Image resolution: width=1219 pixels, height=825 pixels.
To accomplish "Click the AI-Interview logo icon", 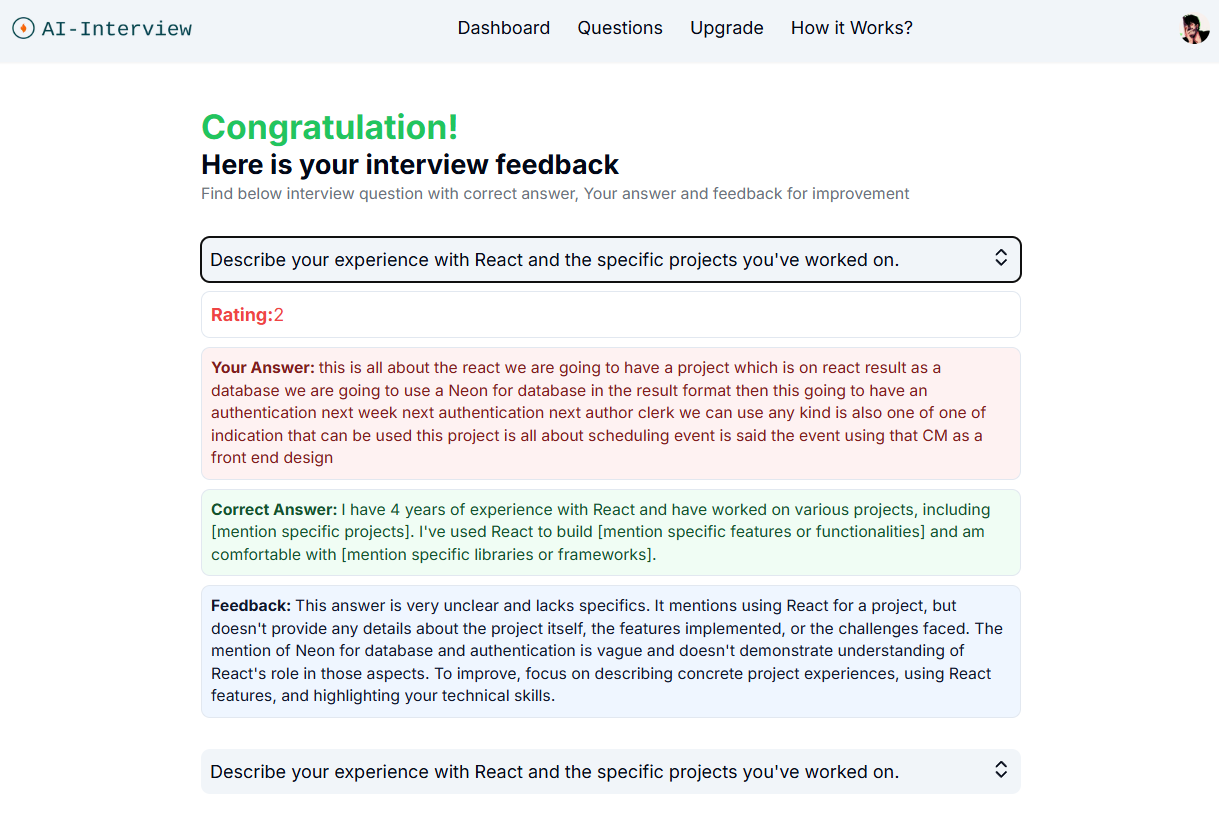I will 23,29.
